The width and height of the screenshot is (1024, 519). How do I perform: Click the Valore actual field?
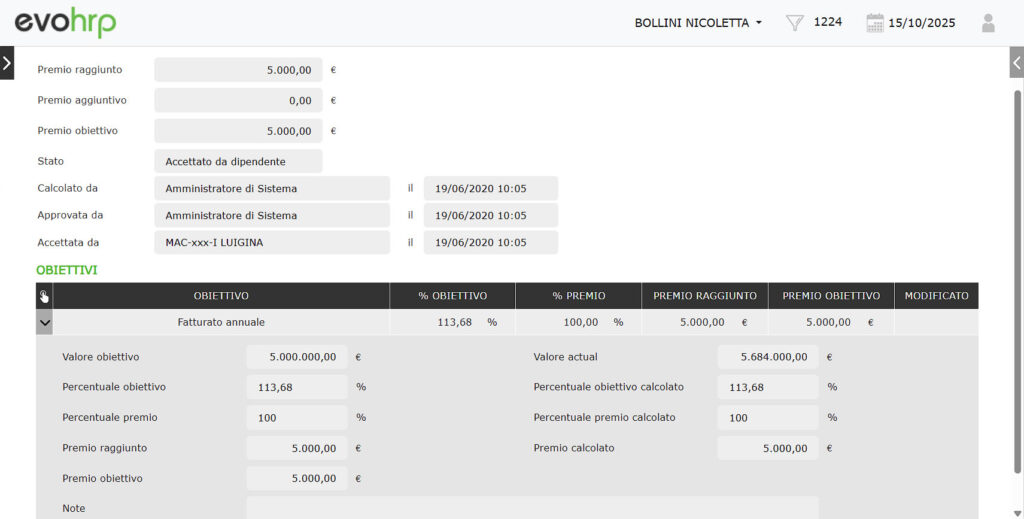[x=767, y=357]
